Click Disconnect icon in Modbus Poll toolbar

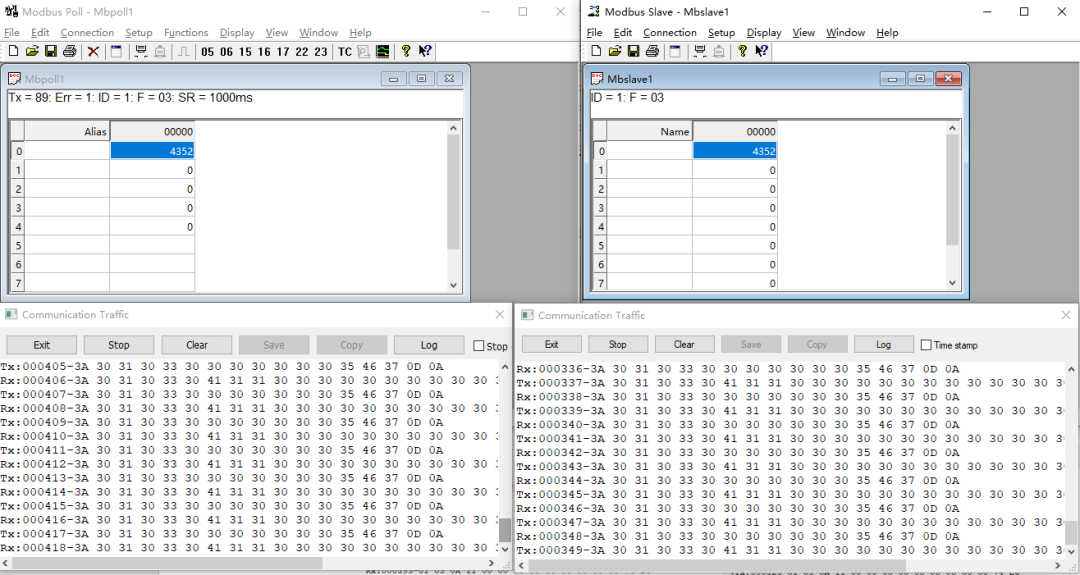click(x=160, y=51)
